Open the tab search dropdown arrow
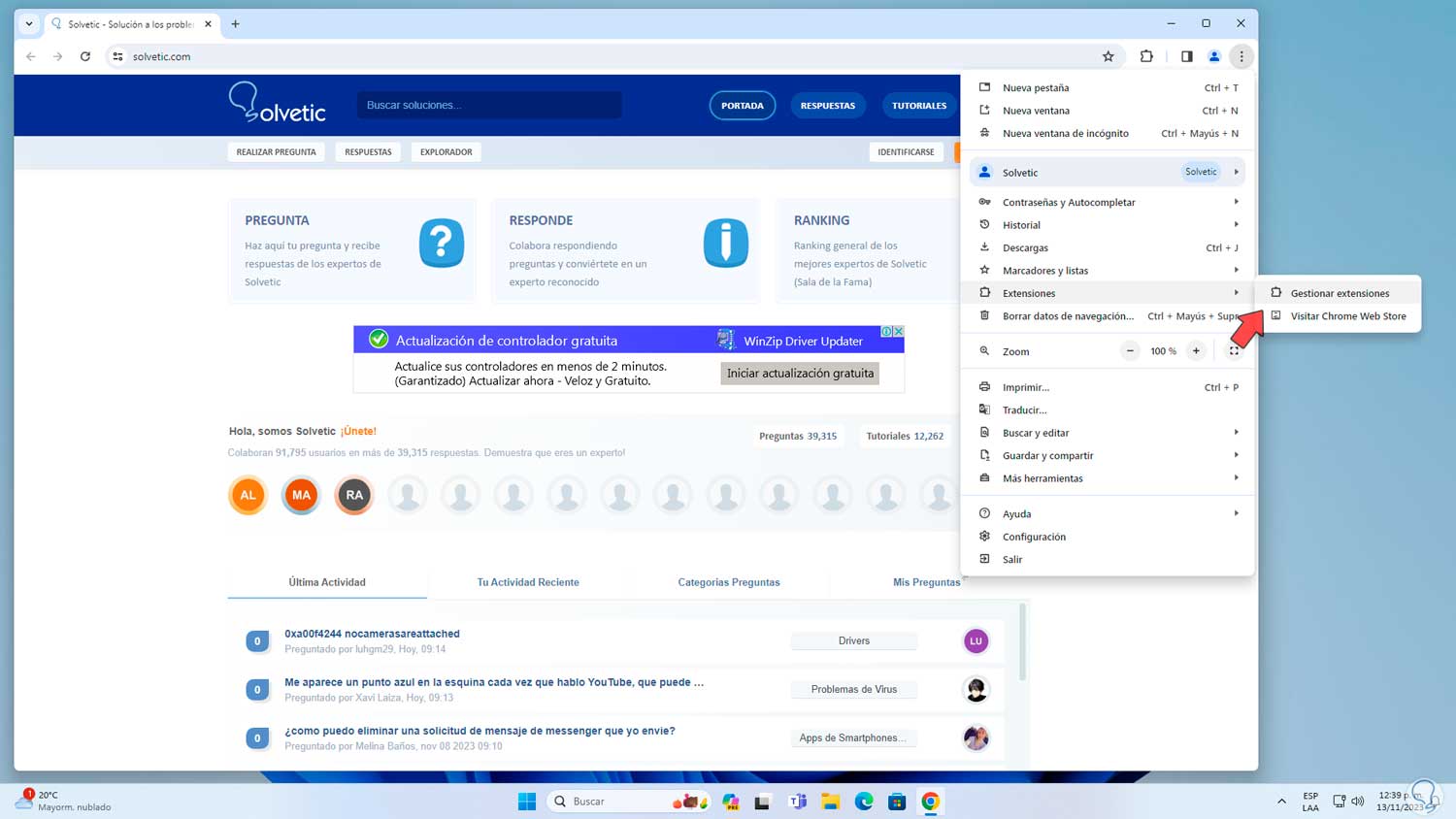 (29, 23)
